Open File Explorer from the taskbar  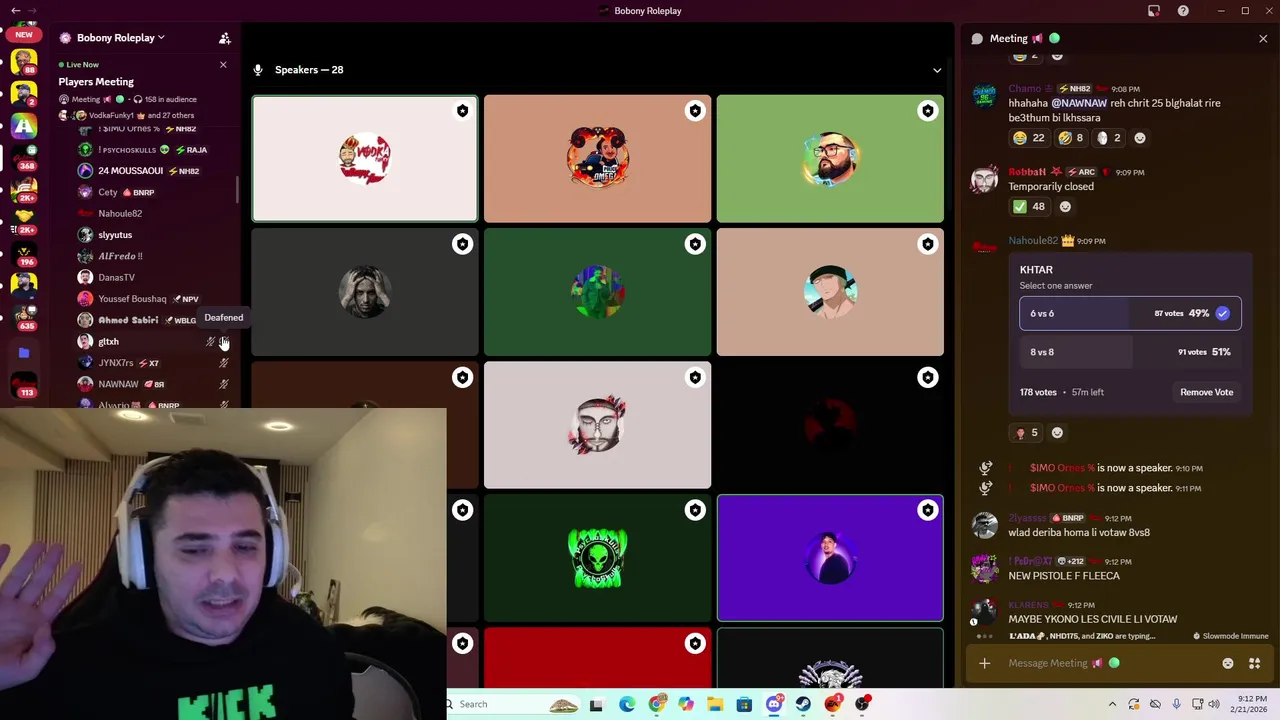pyautogui.click(x=715, y=704)
